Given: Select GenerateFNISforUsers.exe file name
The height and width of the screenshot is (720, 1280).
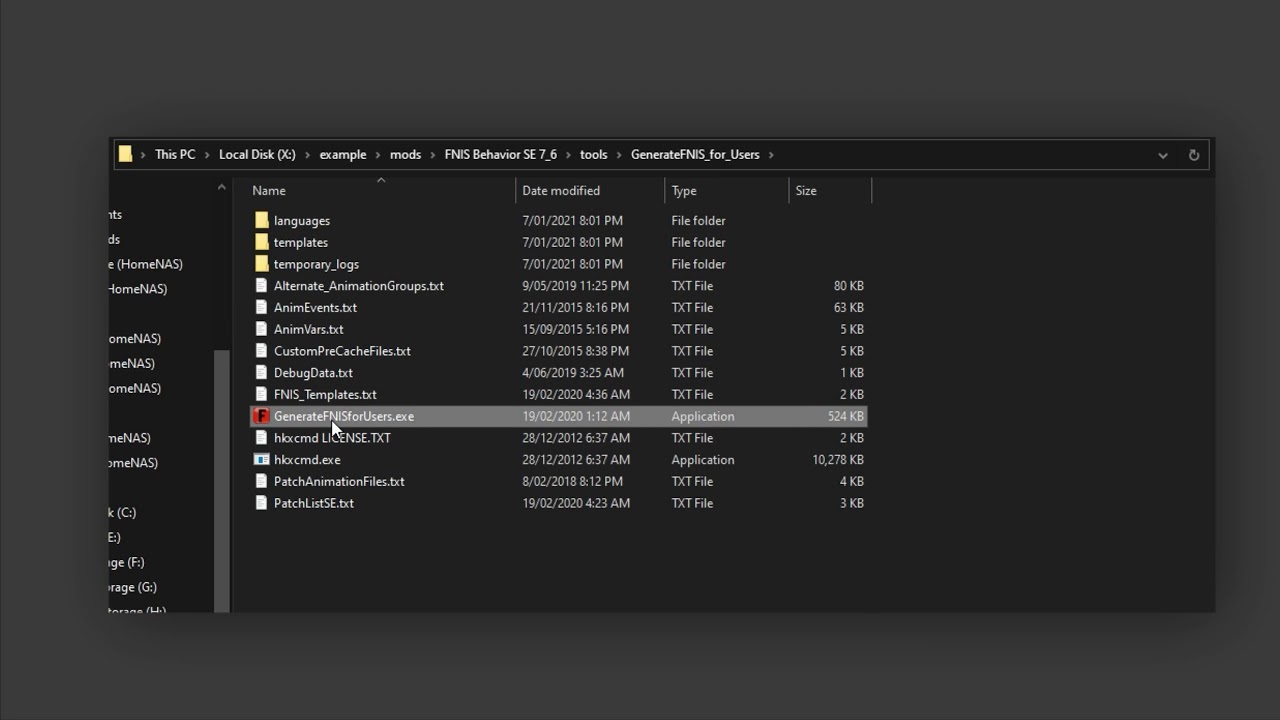Looking at the screenshot, I should [x=344, y=417].
